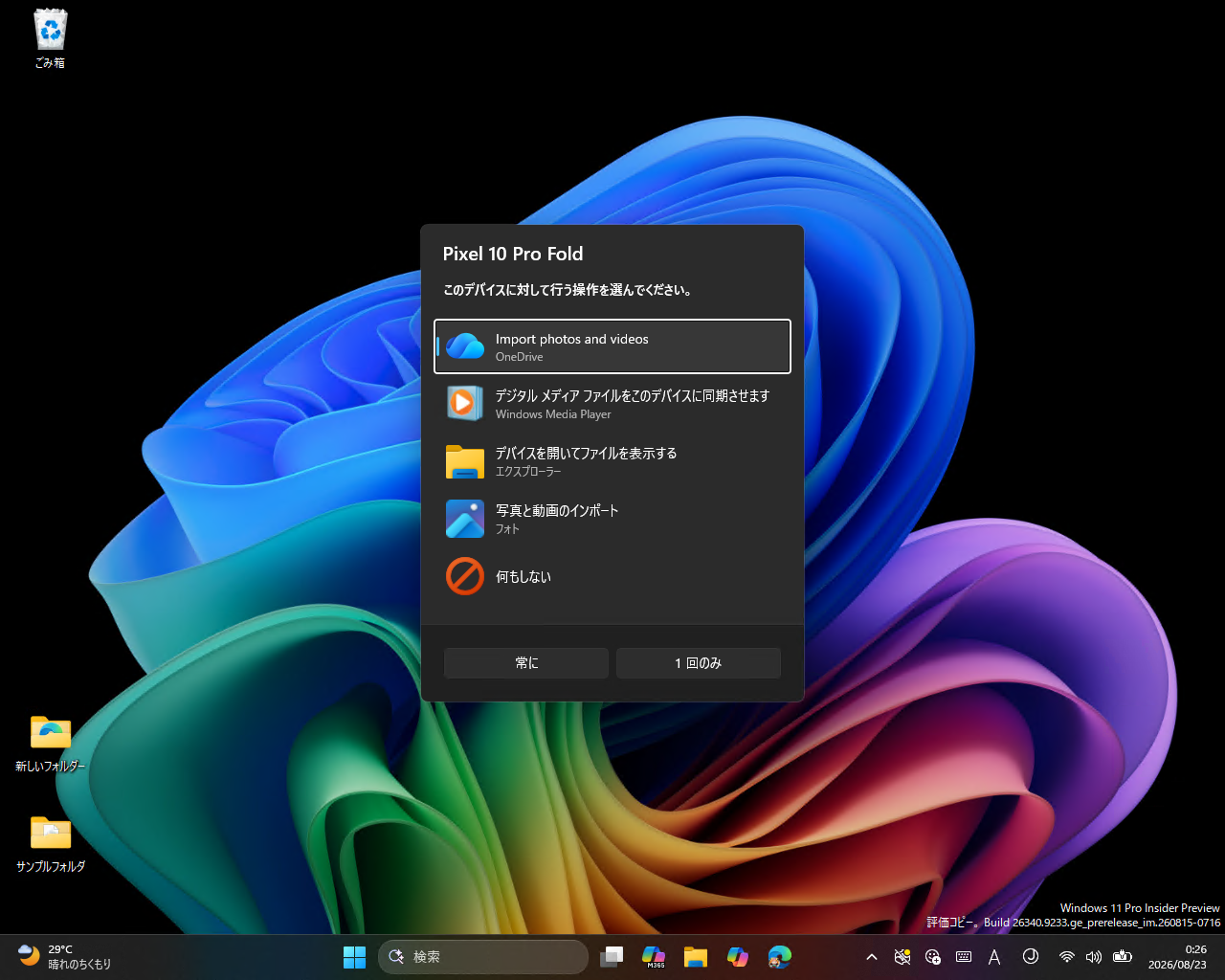The width and height of the screenshot is (1225, 980).
Task: Open the Wi-Fi network tray icon
Action: coord(1067,957)
